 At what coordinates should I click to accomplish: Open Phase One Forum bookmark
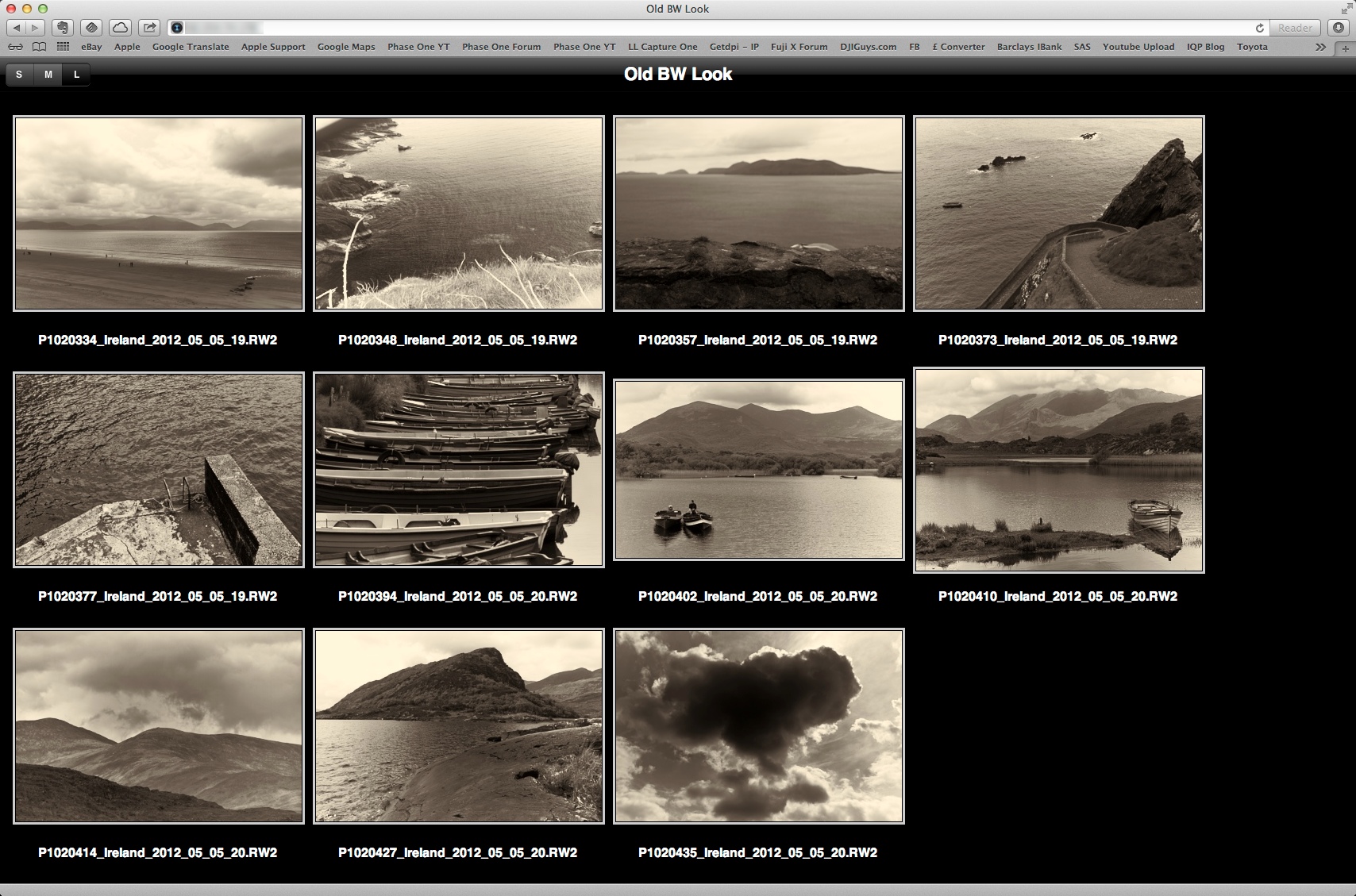pyautogui.click(x=501, y=47)
